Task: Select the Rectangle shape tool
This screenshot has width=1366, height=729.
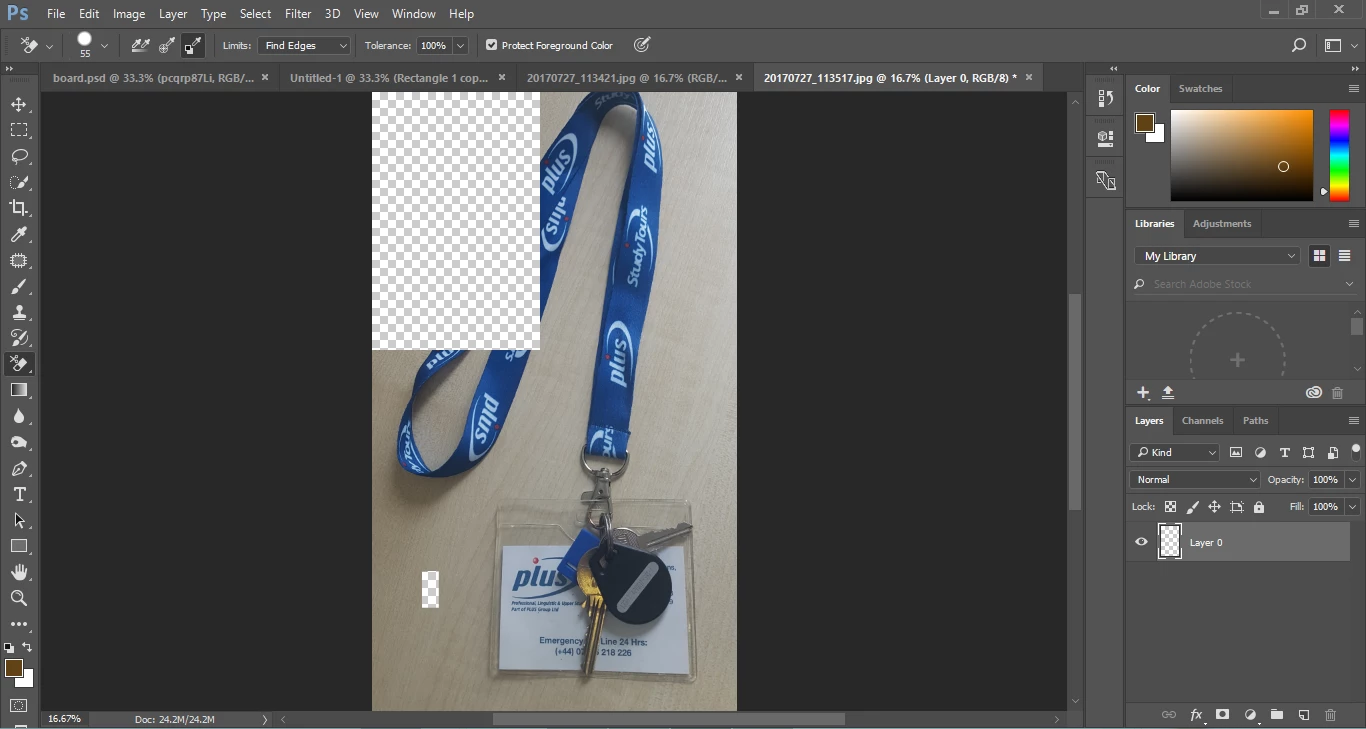Action: 19,547
